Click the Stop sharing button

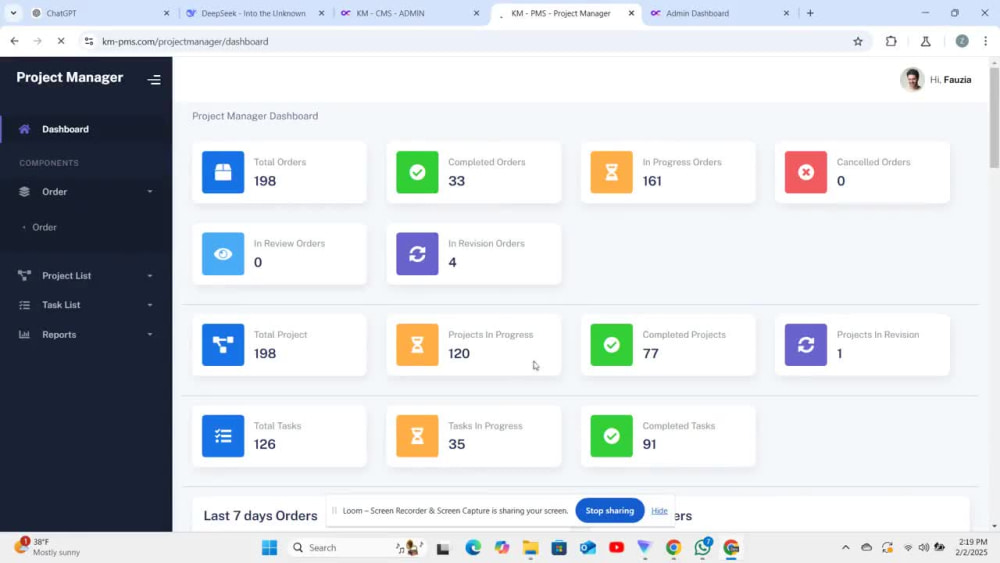[610, 511]
